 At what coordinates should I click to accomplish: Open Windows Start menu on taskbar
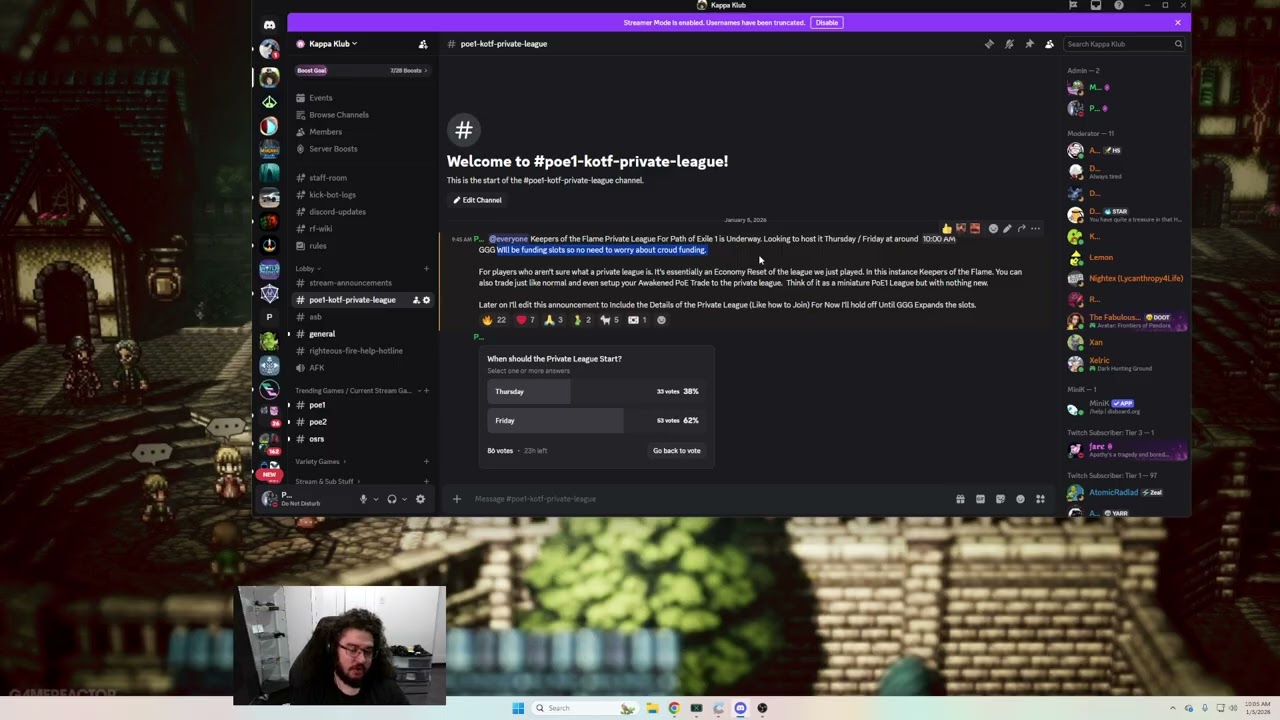(518, 708)
